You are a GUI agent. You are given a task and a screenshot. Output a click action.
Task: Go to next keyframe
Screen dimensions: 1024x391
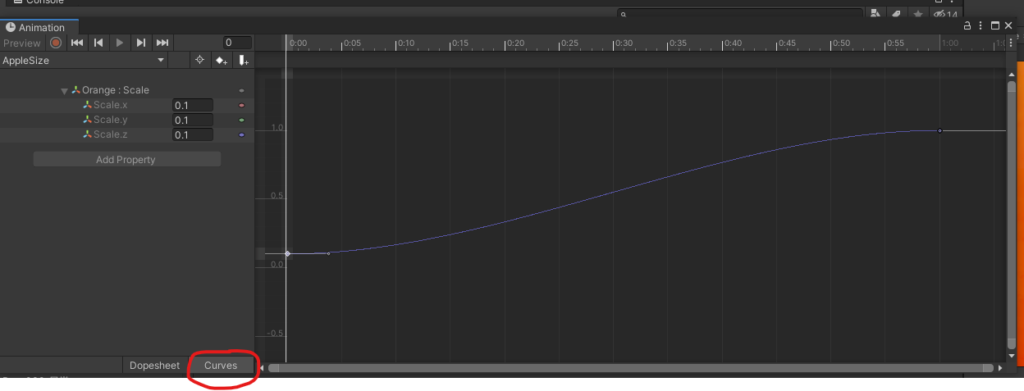(140, 43)
